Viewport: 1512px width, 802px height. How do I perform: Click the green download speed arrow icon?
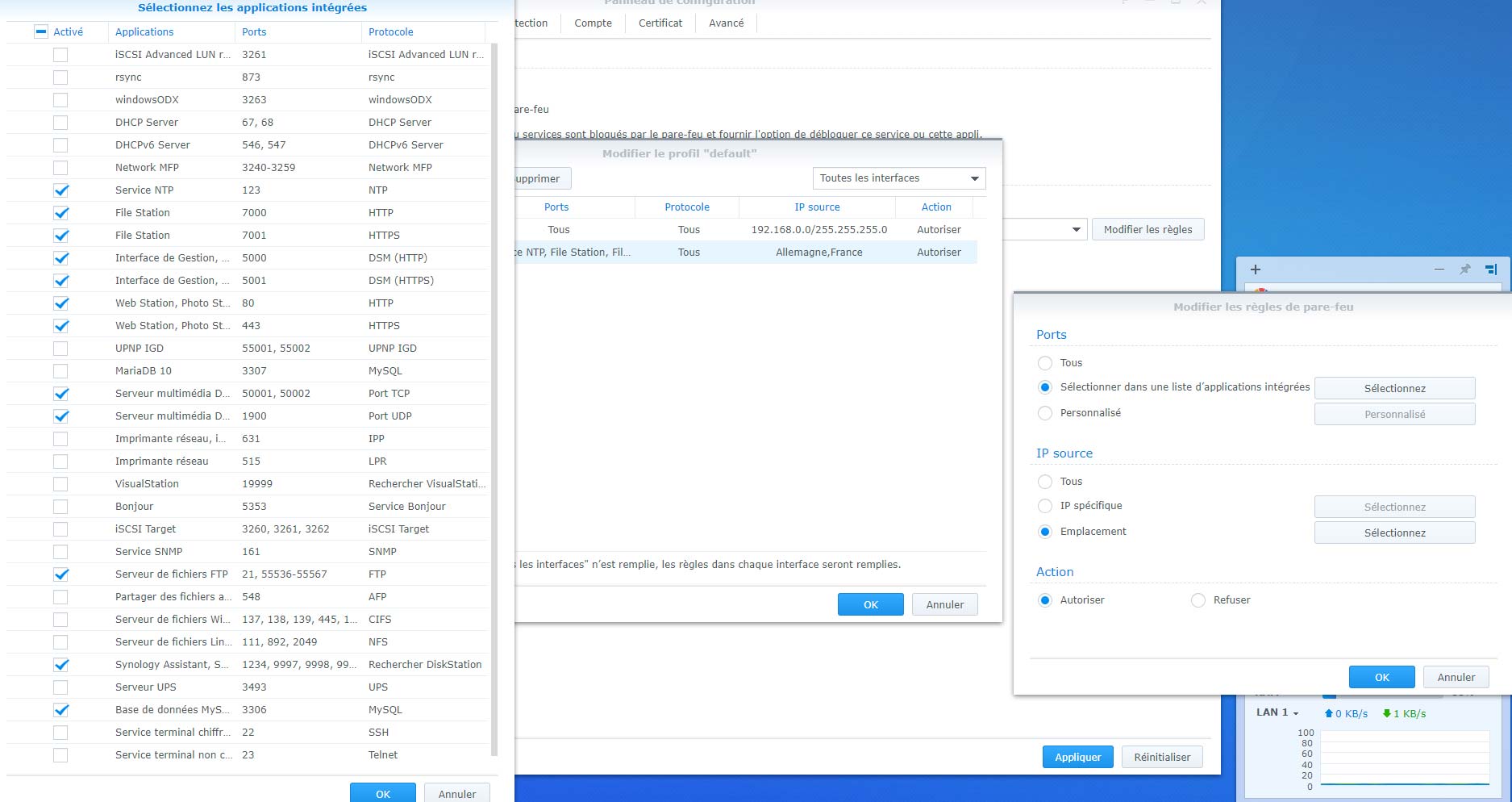(1386, 713)
